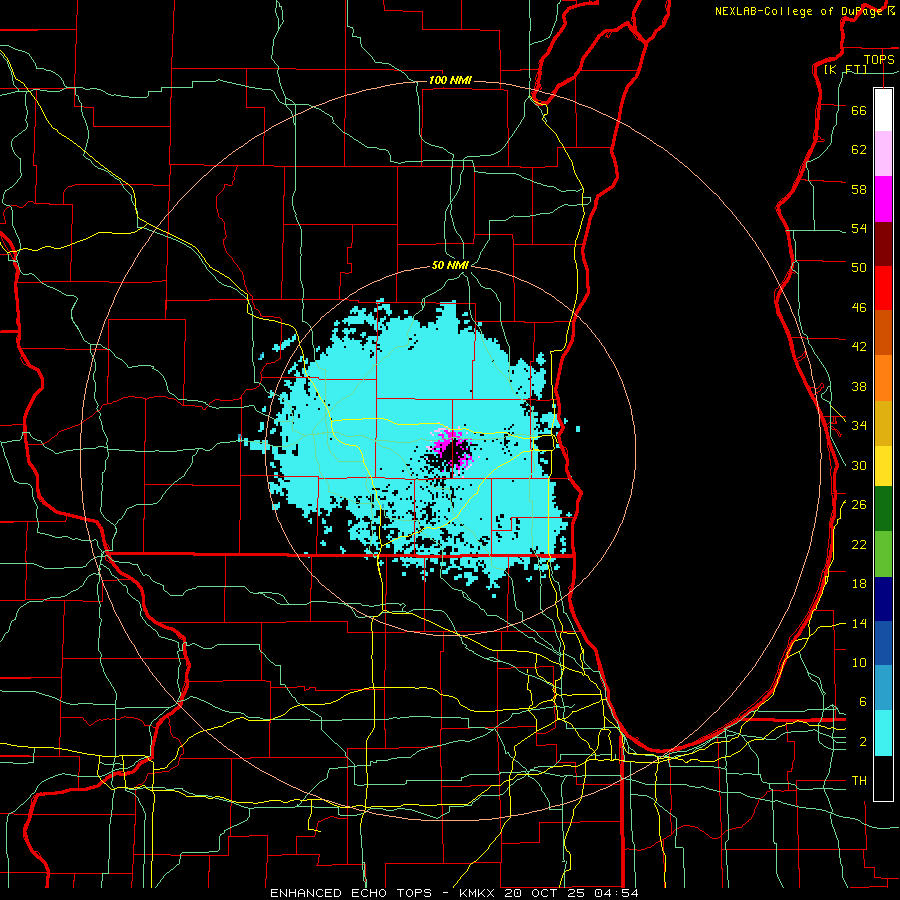Select the burnt orange legend band
This screenshot has height=900, width=900.
883,333
